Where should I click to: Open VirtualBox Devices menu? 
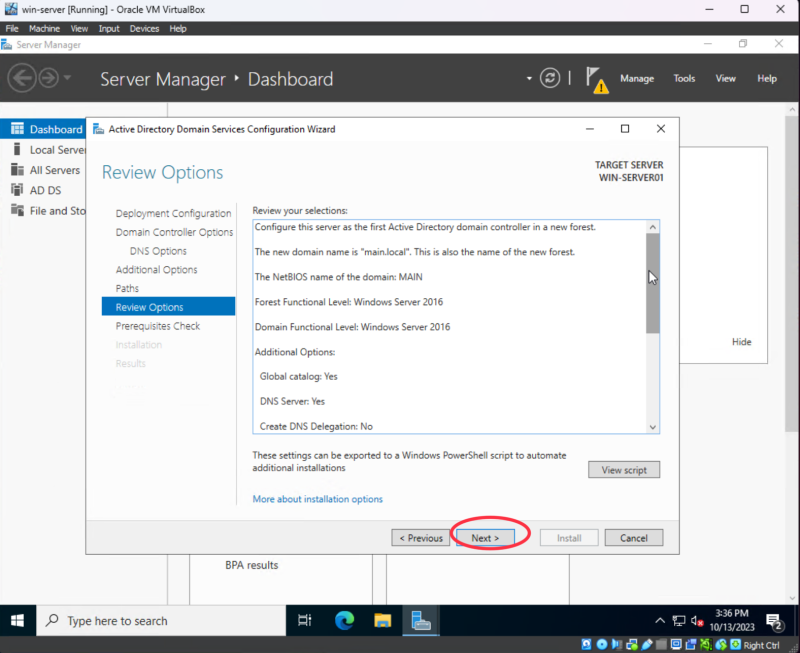point(144,29)
